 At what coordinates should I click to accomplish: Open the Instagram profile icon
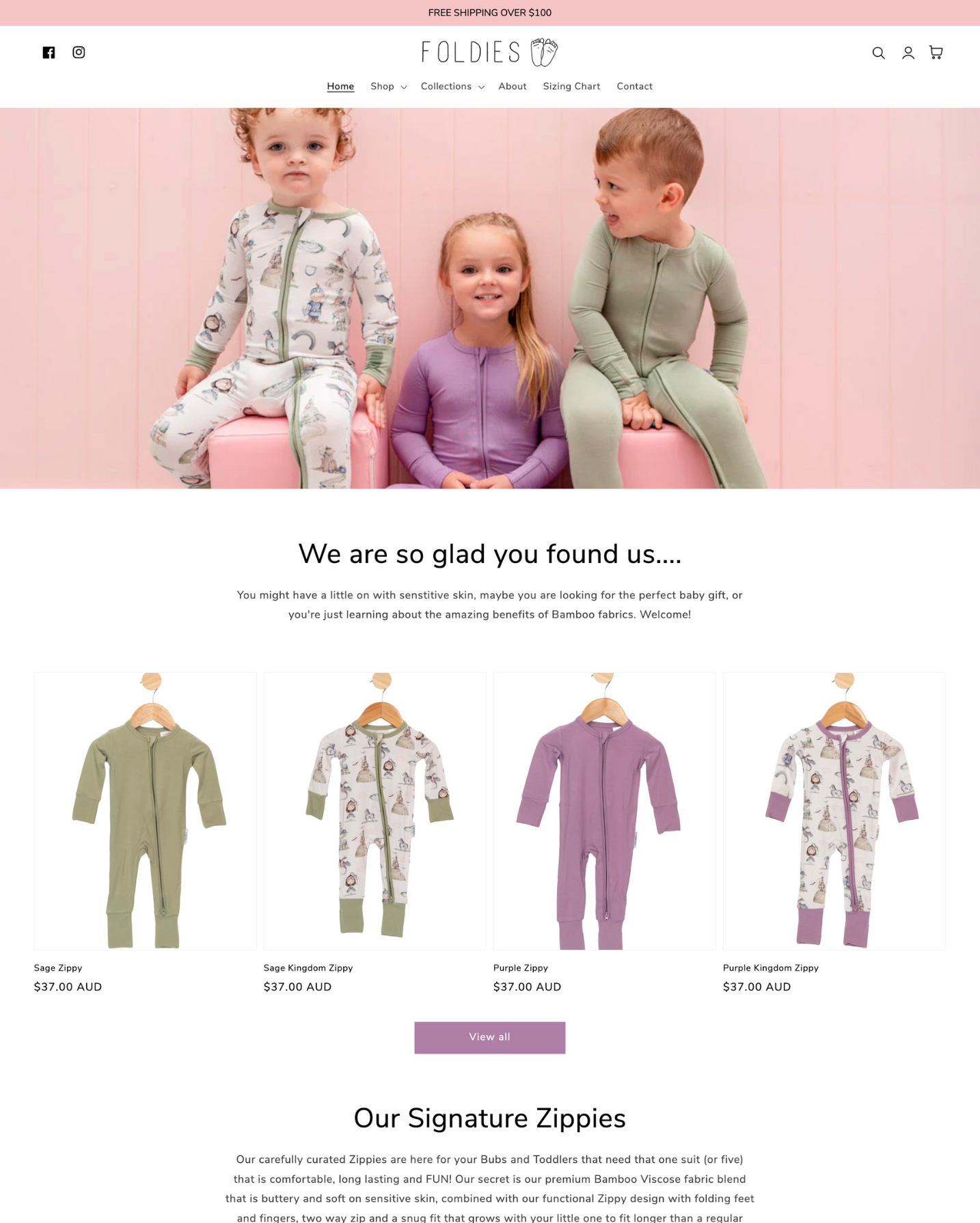79,53
